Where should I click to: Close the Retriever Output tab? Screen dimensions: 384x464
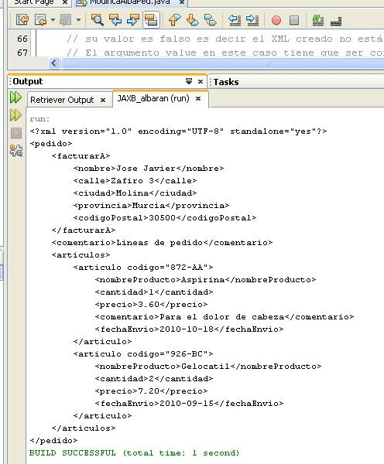point(103,100)
